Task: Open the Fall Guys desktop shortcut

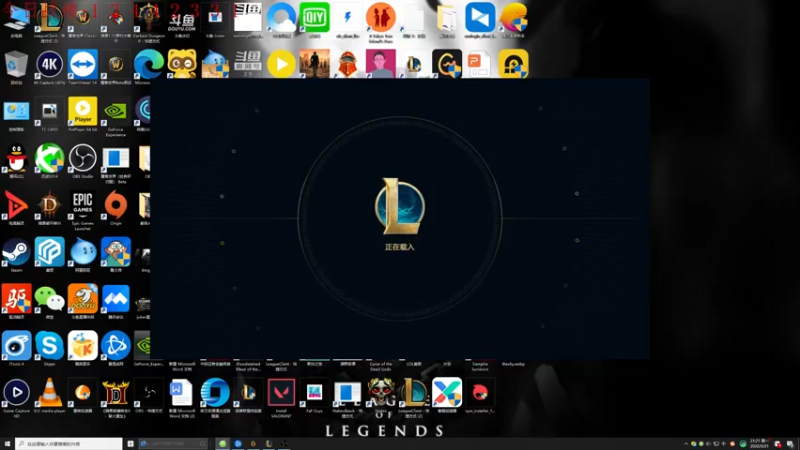Action: [x=314, y=393]
